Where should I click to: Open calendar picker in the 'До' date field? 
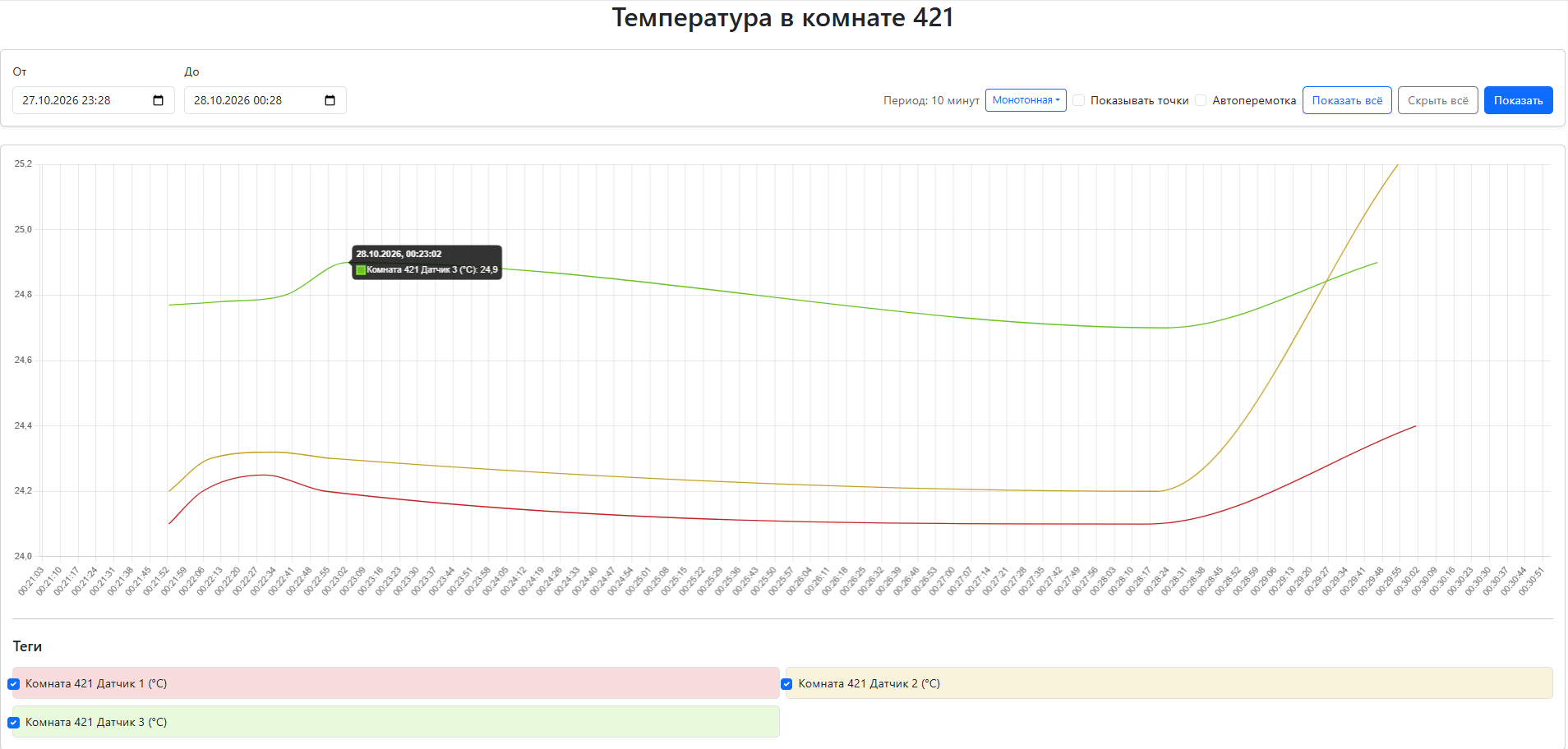[330, 100]
